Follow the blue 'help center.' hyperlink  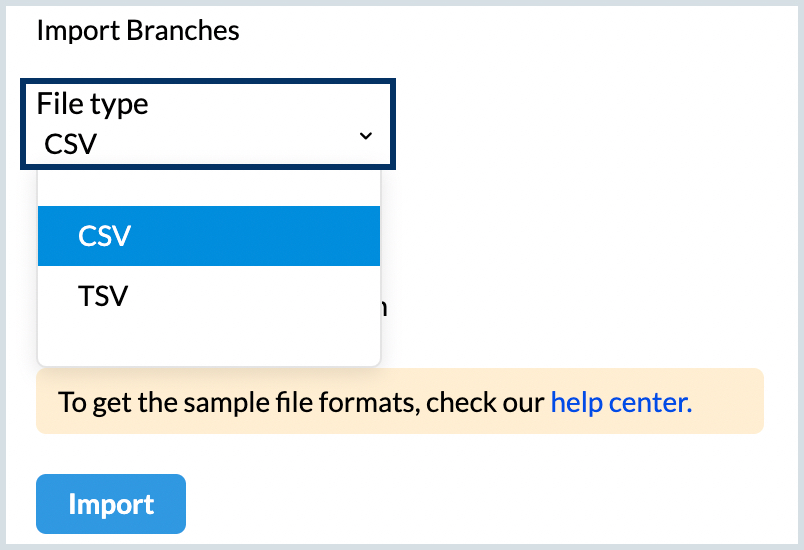pyautogui.click(x=621, y=403)
